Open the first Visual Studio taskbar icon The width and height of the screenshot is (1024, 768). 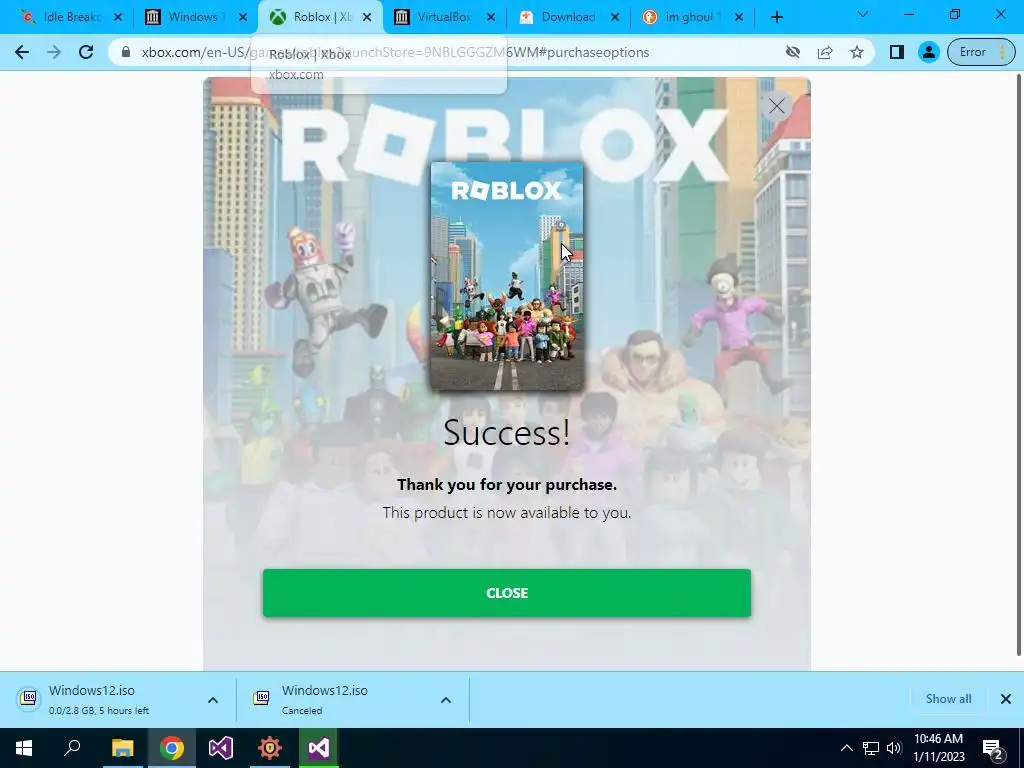[221, 748]
